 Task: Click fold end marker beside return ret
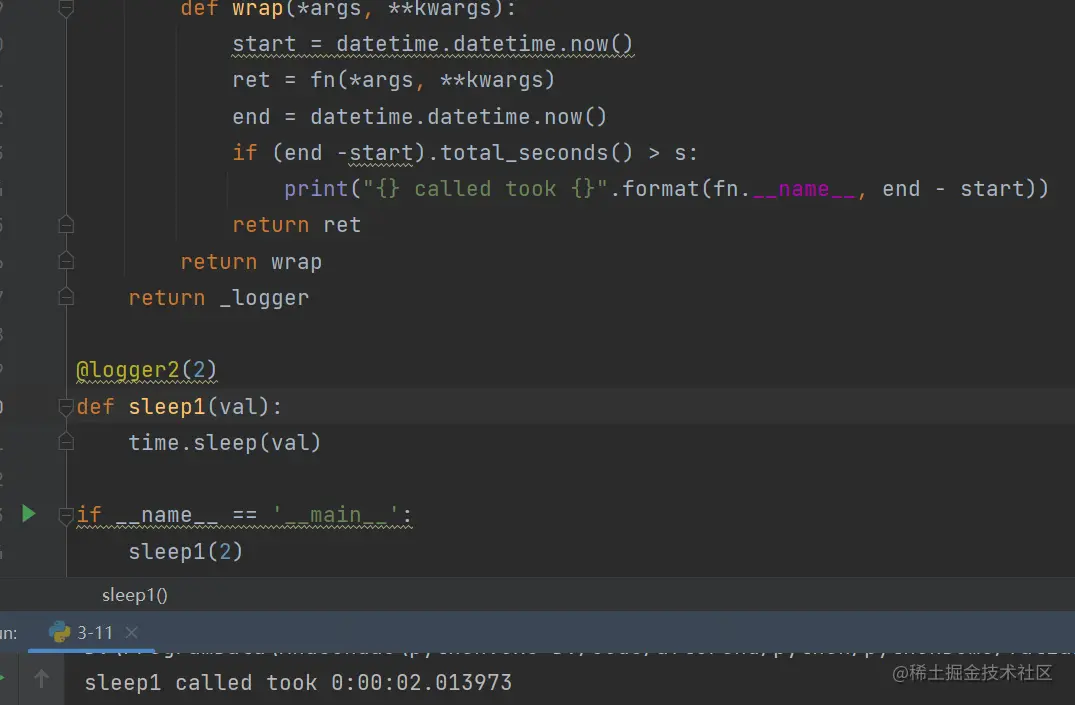(66, 225)
